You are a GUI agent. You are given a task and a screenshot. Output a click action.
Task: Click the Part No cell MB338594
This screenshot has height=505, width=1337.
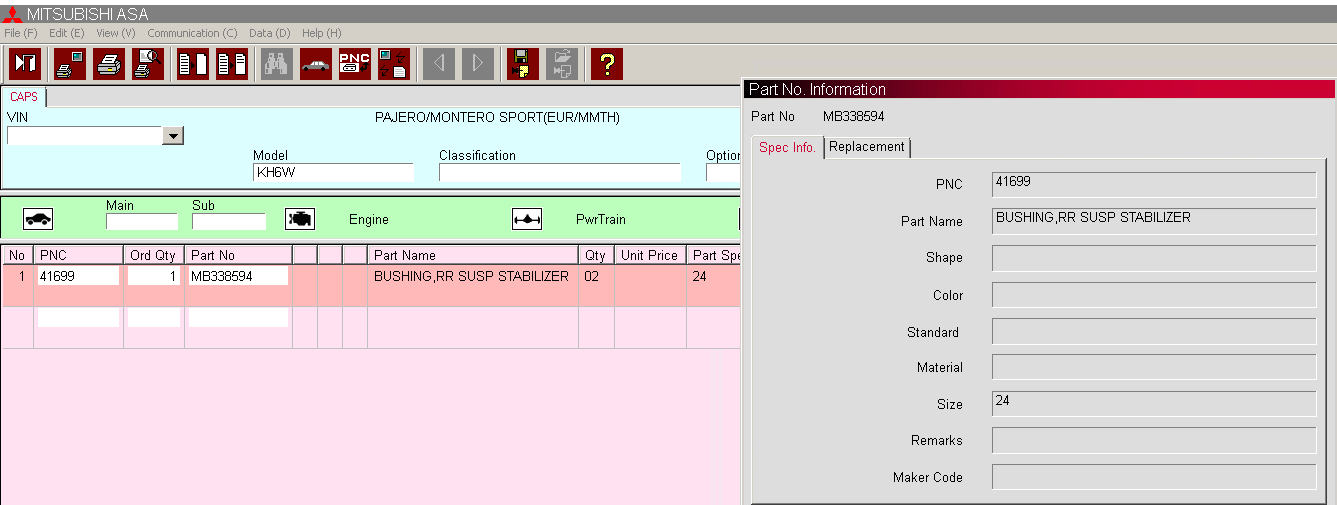[238, 276]
